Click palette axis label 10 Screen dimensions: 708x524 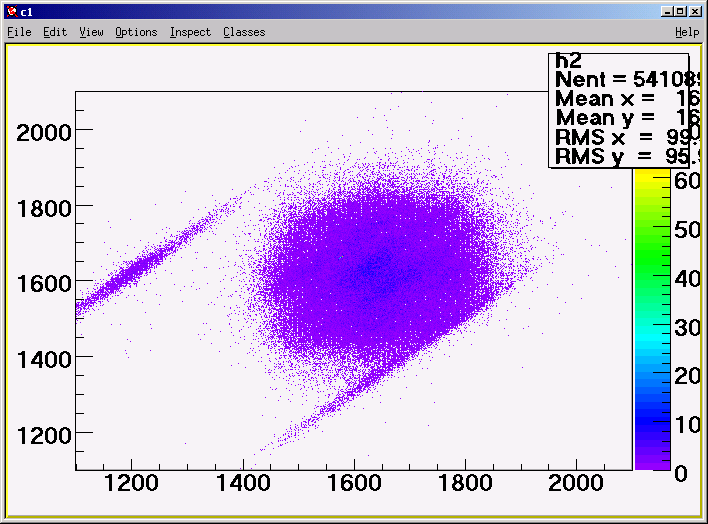click(687, 425)
